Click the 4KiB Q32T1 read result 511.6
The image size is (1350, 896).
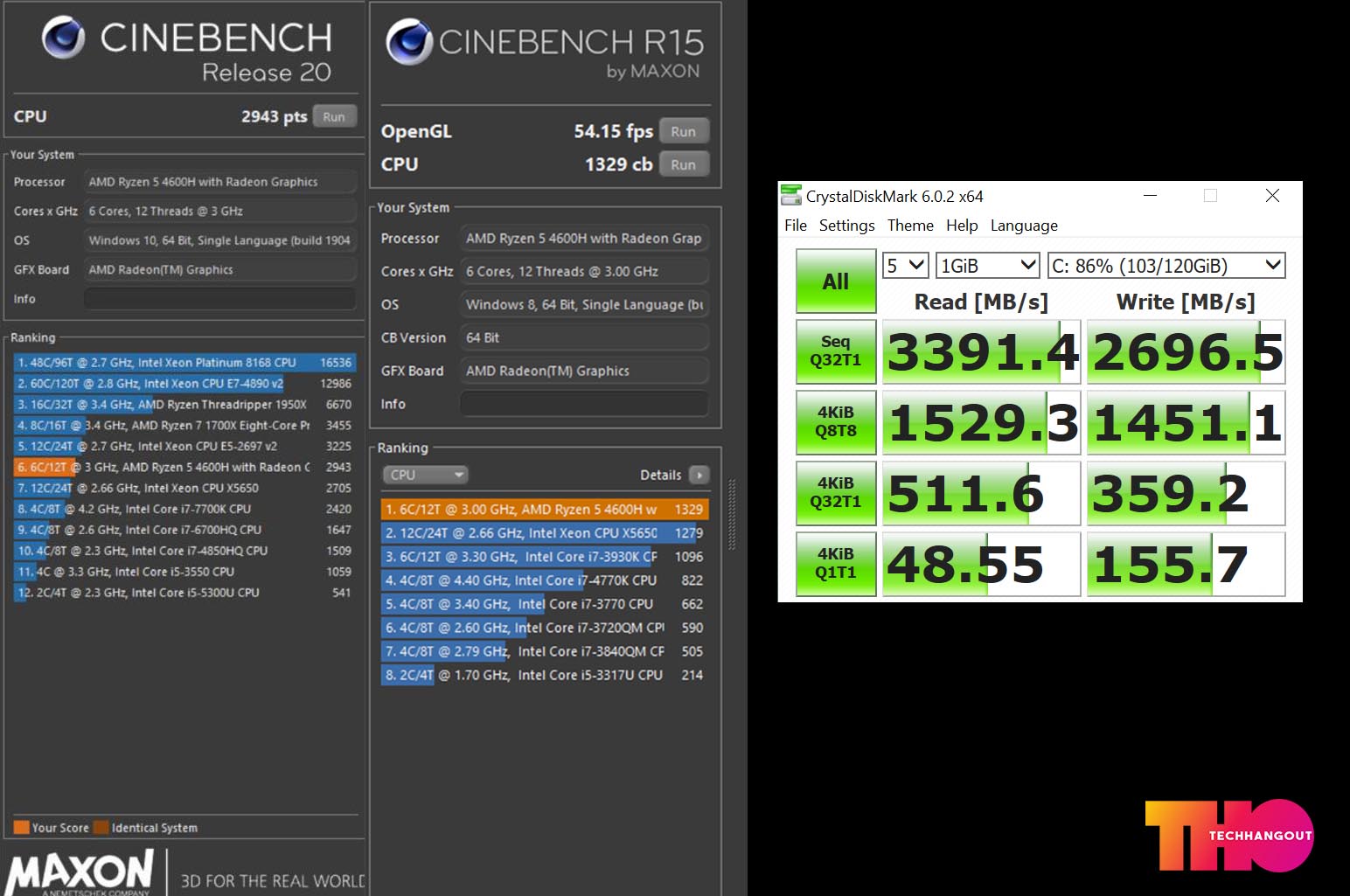[982, 493]
